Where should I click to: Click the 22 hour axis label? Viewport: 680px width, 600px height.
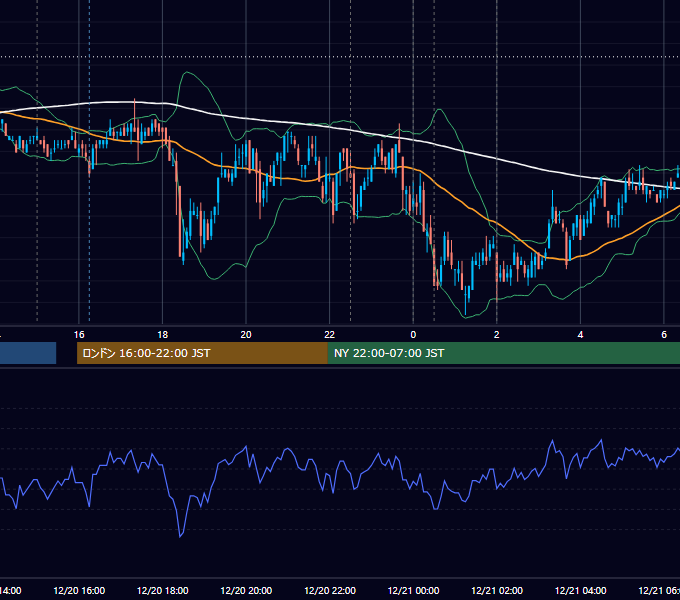coord(330,335)
